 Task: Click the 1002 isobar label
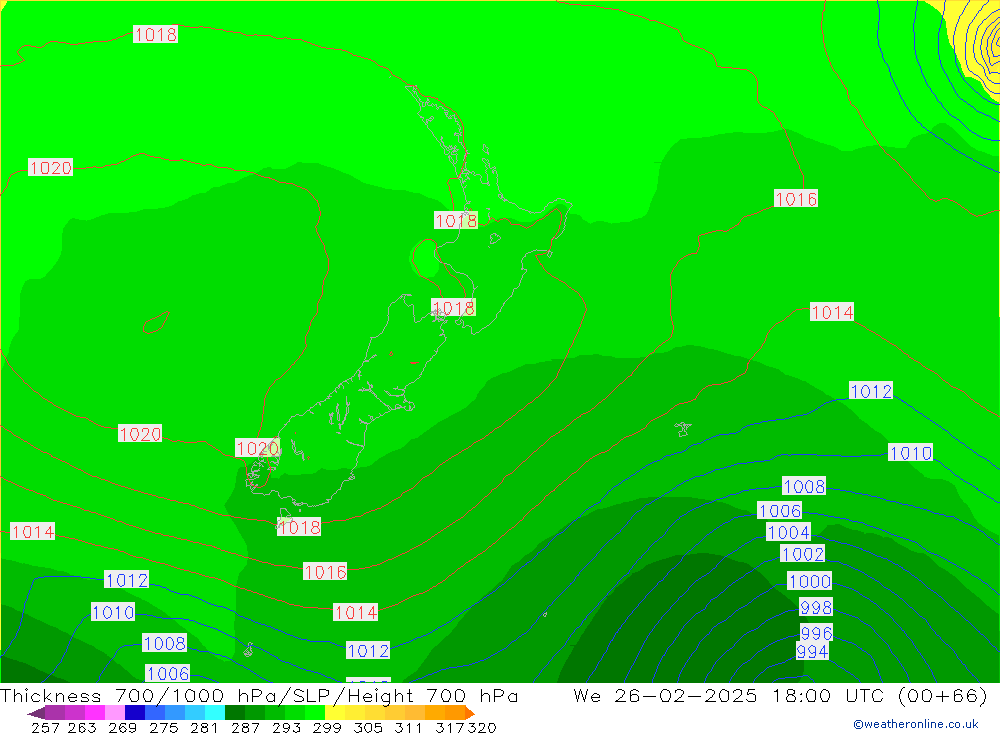pyautogui.click(x=802, y=554)
